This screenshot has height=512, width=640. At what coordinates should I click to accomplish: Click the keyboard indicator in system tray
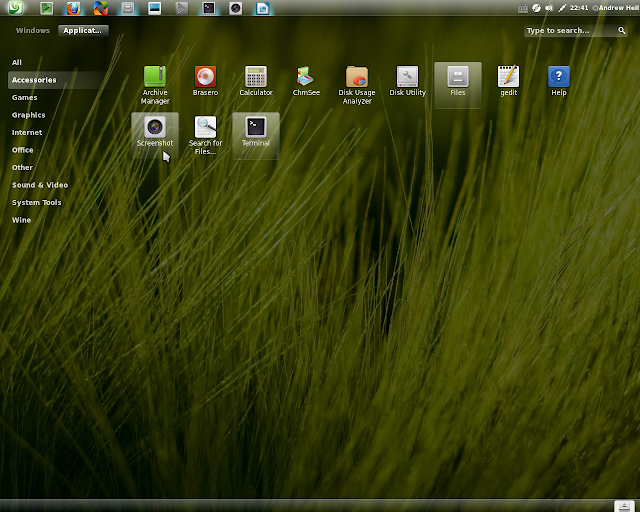point(523,8)
